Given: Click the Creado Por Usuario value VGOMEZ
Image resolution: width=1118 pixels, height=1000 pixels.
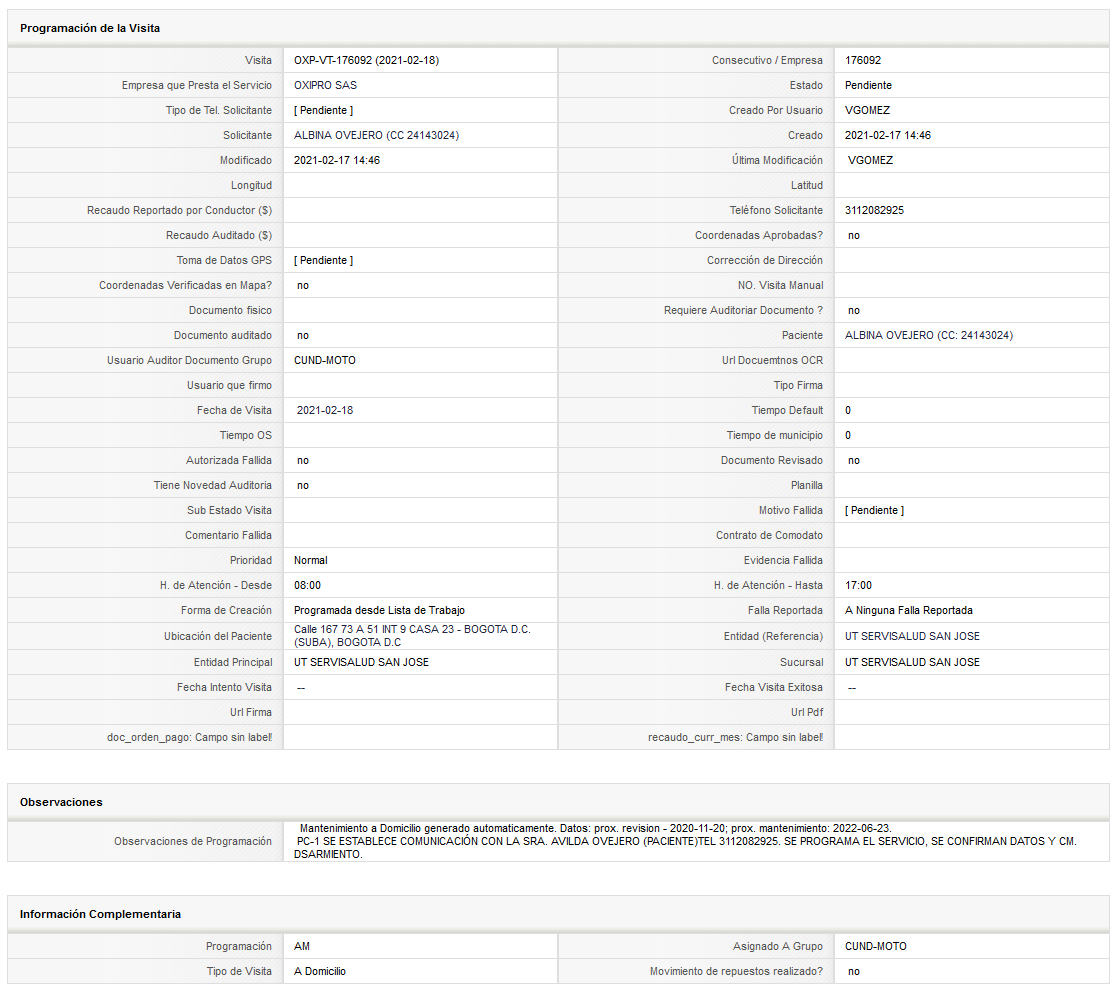Looking at the screenshot, I should pos(867,110).
